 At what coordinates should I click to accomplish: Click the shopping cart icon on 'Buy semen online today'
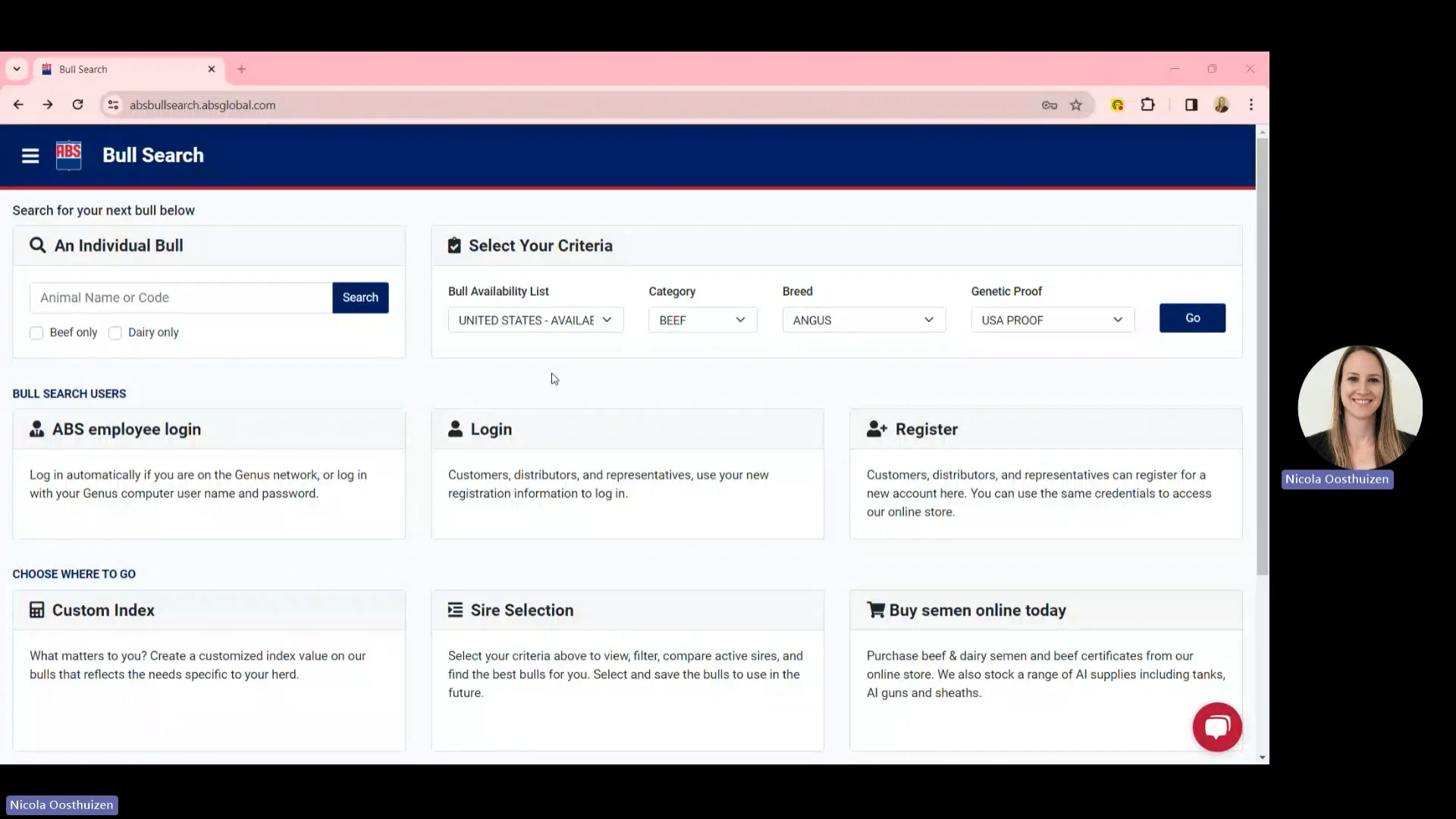tap(875, 609)
